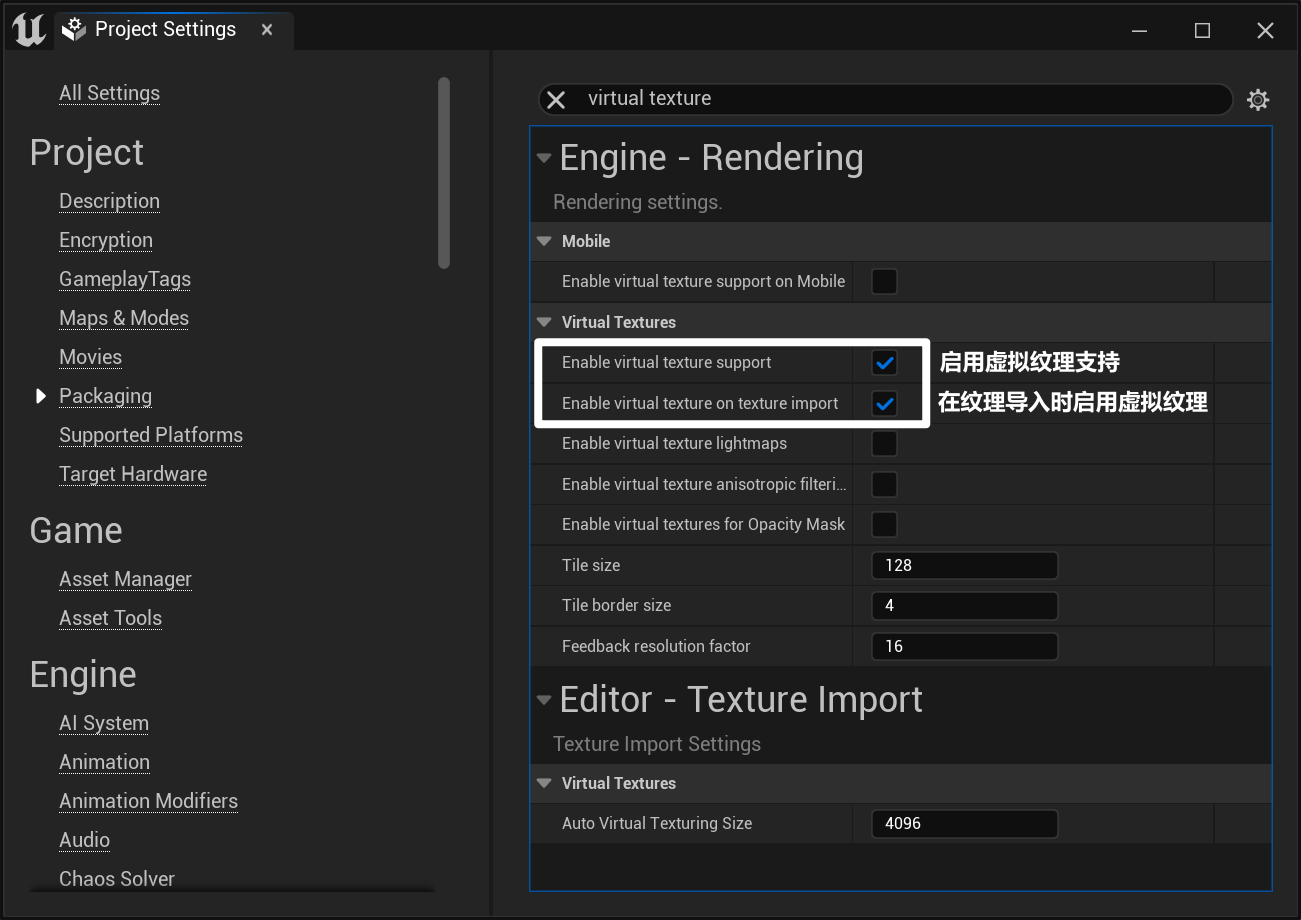
Task: Toggle Enable virtual texture support on Mobile
Action: [x=884, y=281]
